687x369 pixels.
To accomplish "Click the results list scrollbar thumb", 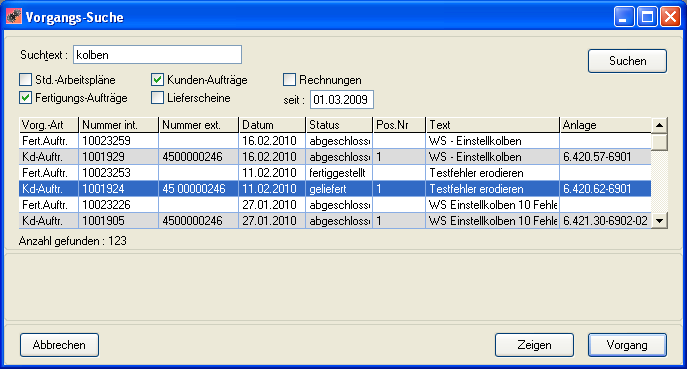I will [x=659, y=142].
